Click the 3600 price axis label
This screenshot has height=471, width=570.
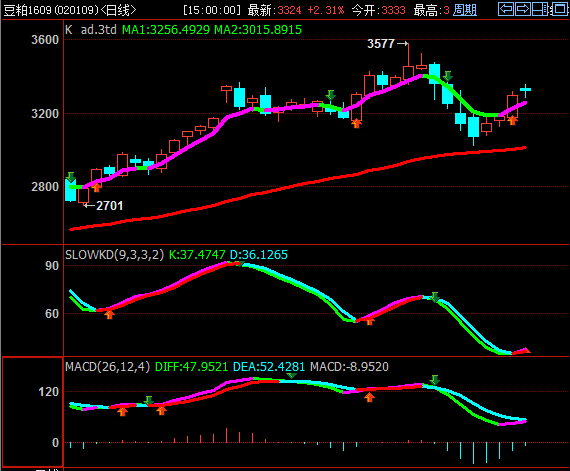coord(45,40)
